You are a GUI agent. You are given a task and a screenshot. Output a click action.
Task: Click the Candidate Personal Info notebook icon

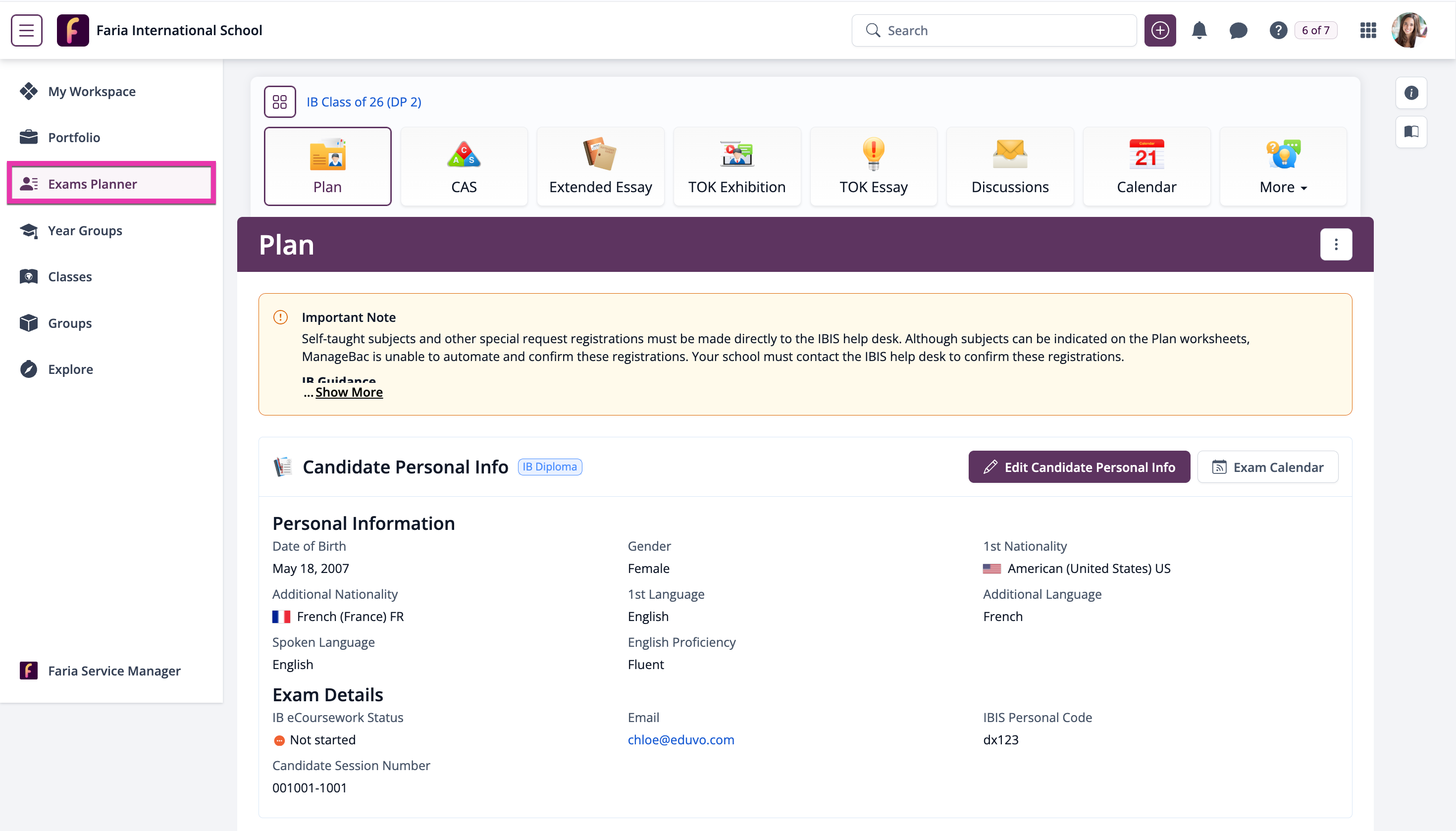click(282, 467)
